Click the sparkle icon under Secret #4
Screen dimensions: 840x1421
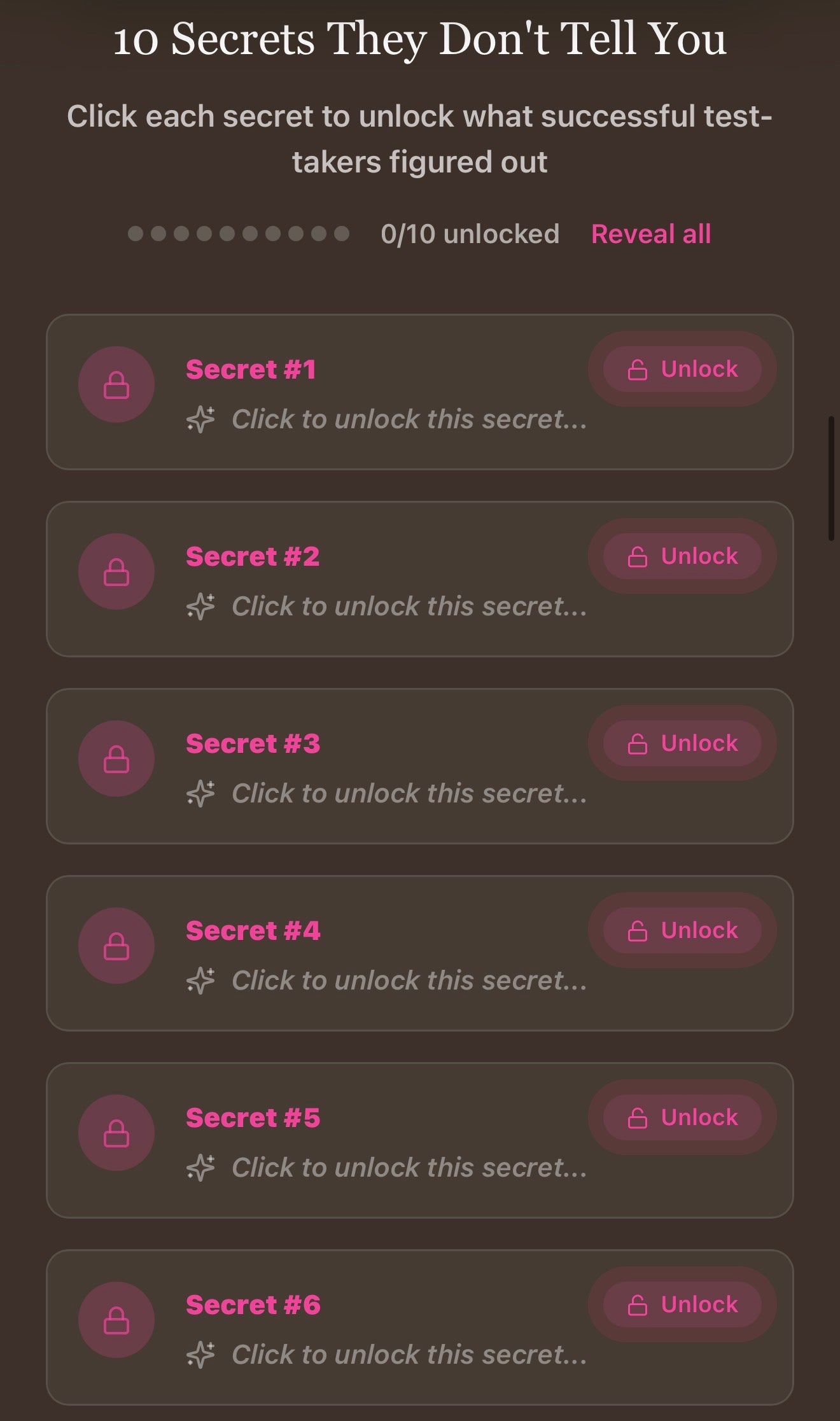click(x=200, y=981)
